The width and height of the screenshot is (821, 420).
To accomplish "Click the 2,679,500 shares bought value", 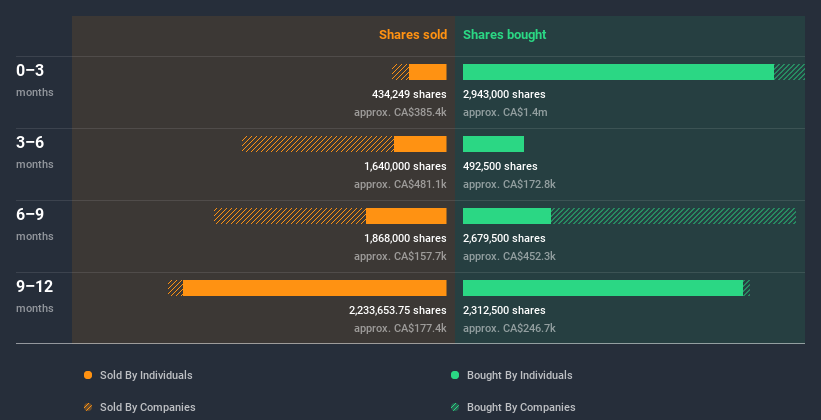I will tap(504, 238).
